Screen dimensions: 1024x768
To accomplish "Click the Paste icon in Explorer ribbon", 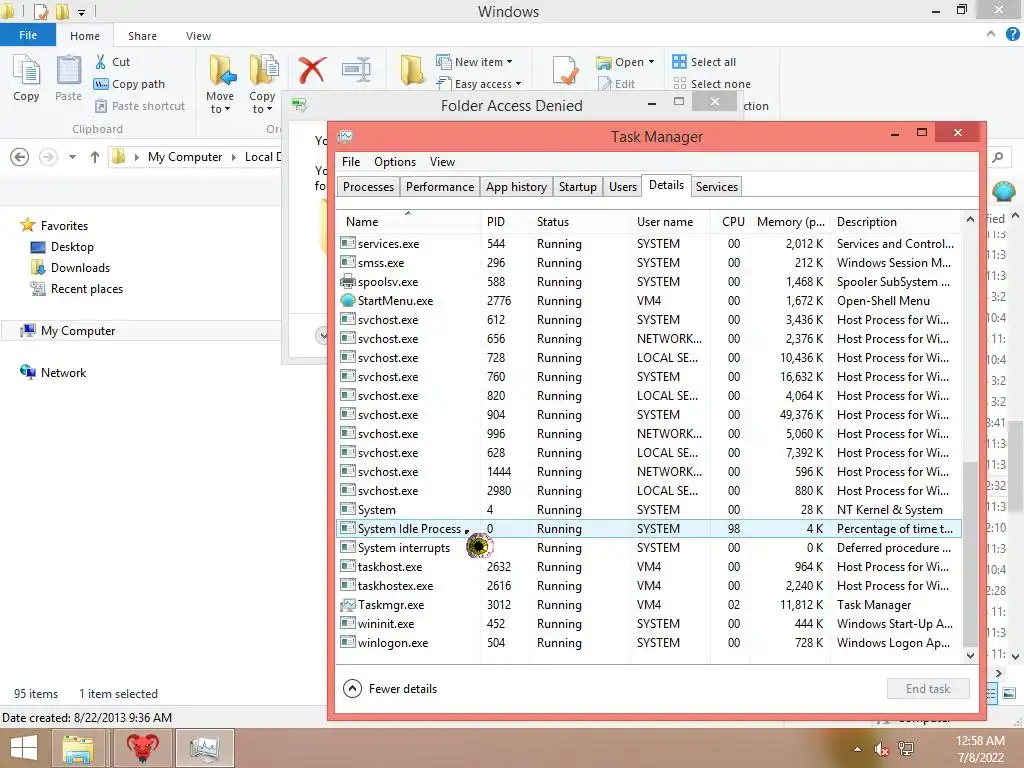I will pyautogui.click(x=68, y=71).
